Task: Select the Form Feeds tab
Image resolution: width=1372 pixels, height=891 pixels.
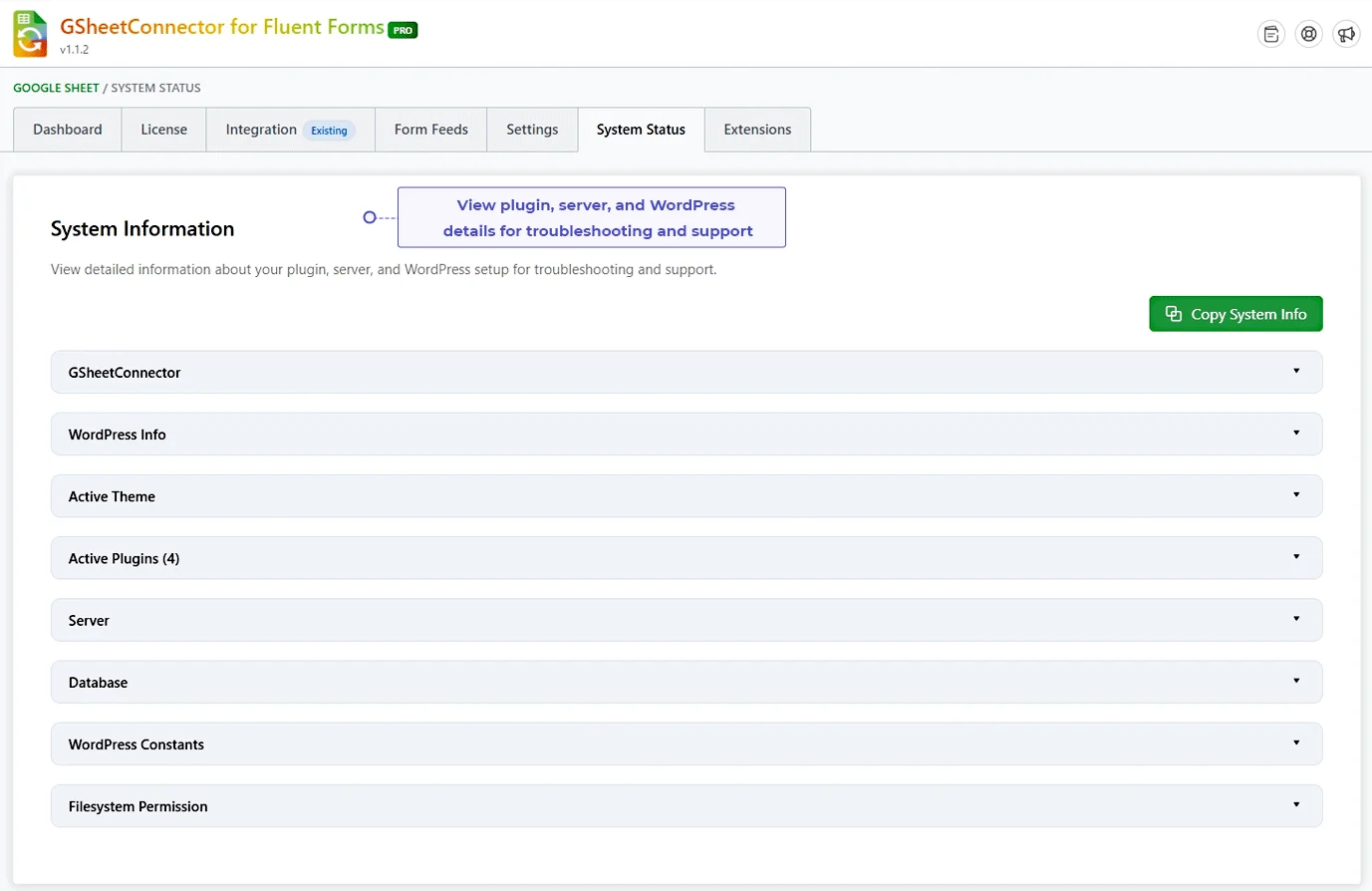Action: [431, 130]
